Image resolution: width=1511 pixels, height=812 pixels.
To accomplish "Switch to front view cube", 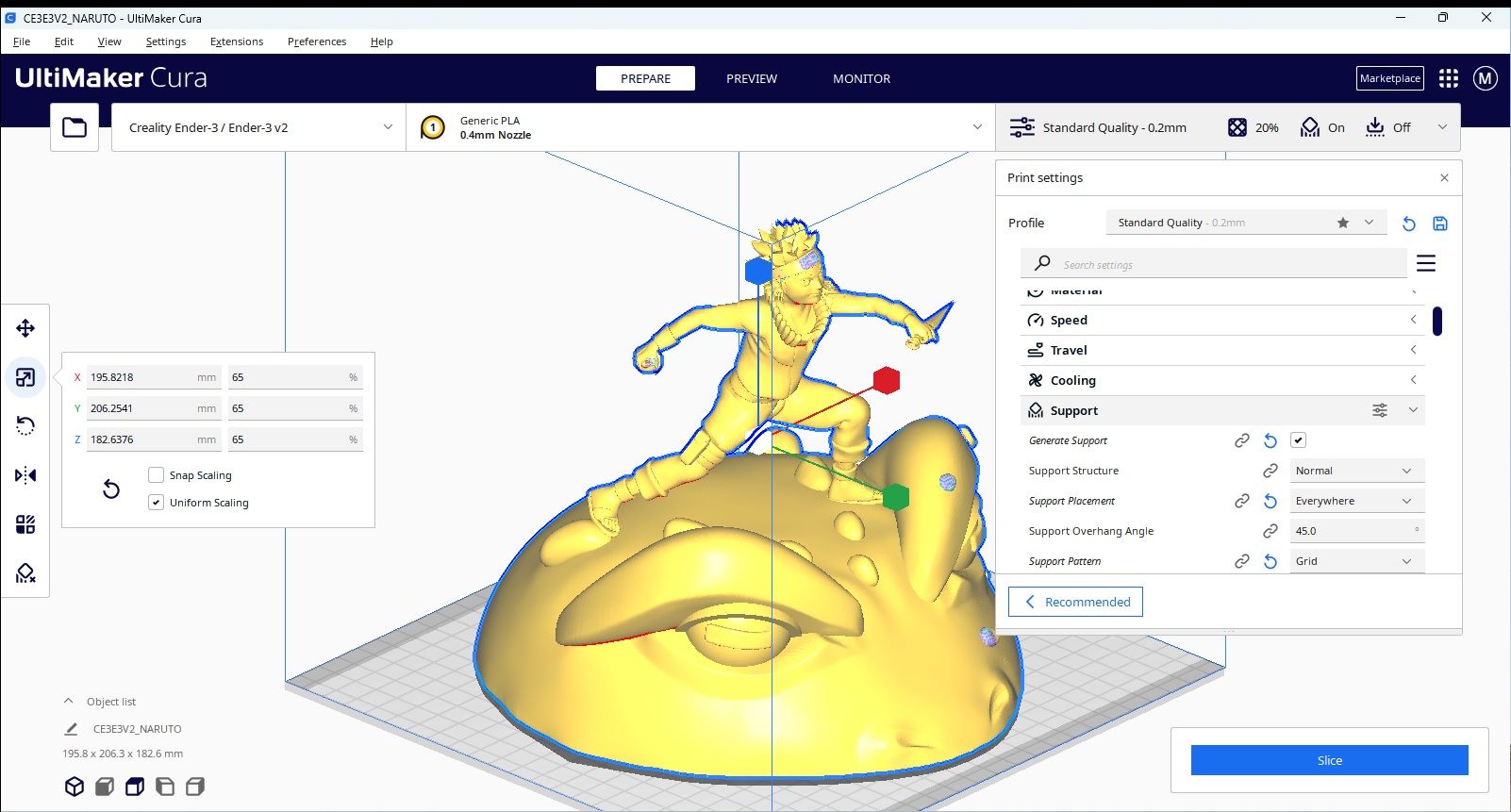I will tap(105, 787).
